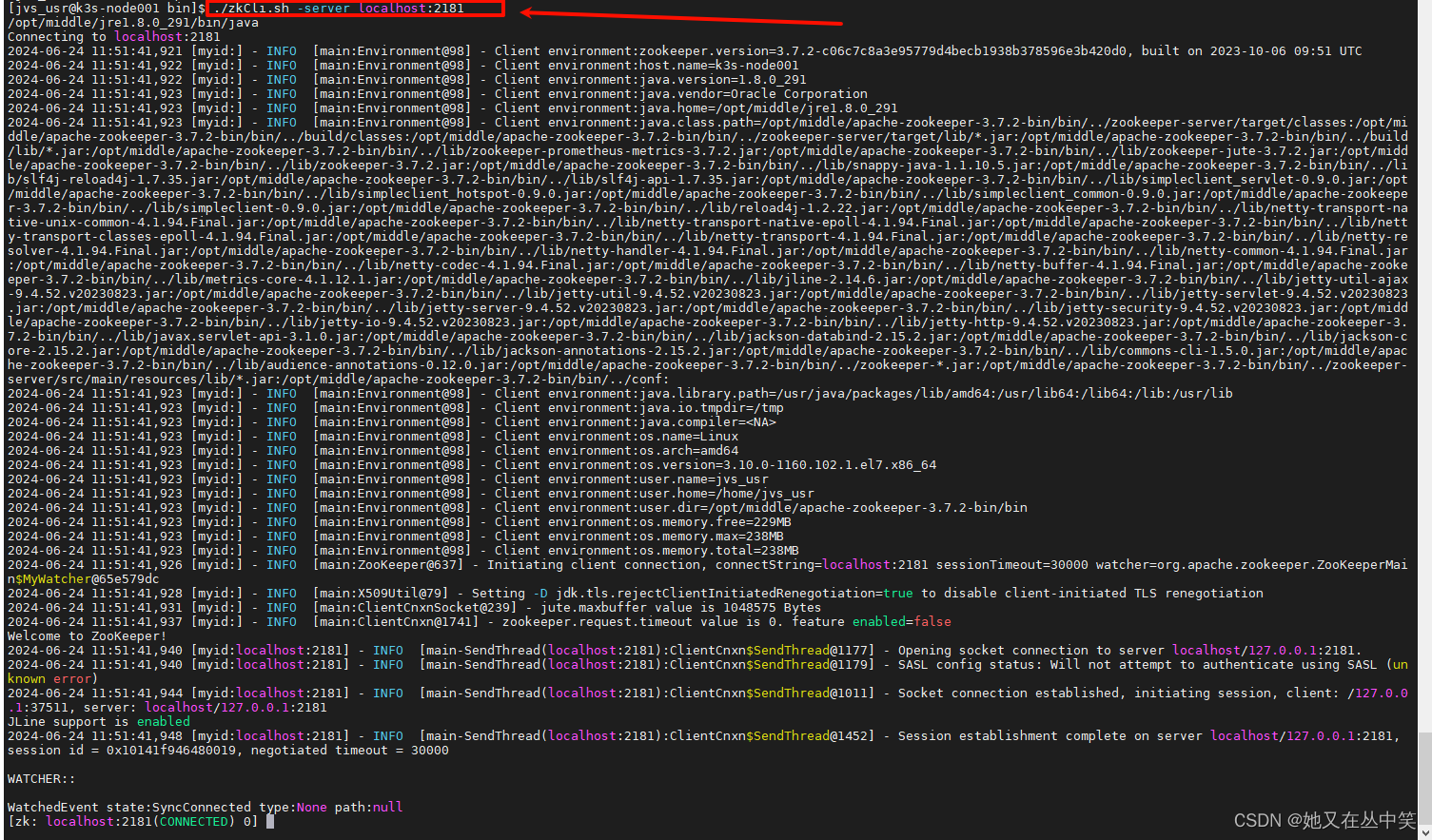Click the 'user.name=jvs_usr' entry
This screenshot has width=1432, height=840.
704,479
